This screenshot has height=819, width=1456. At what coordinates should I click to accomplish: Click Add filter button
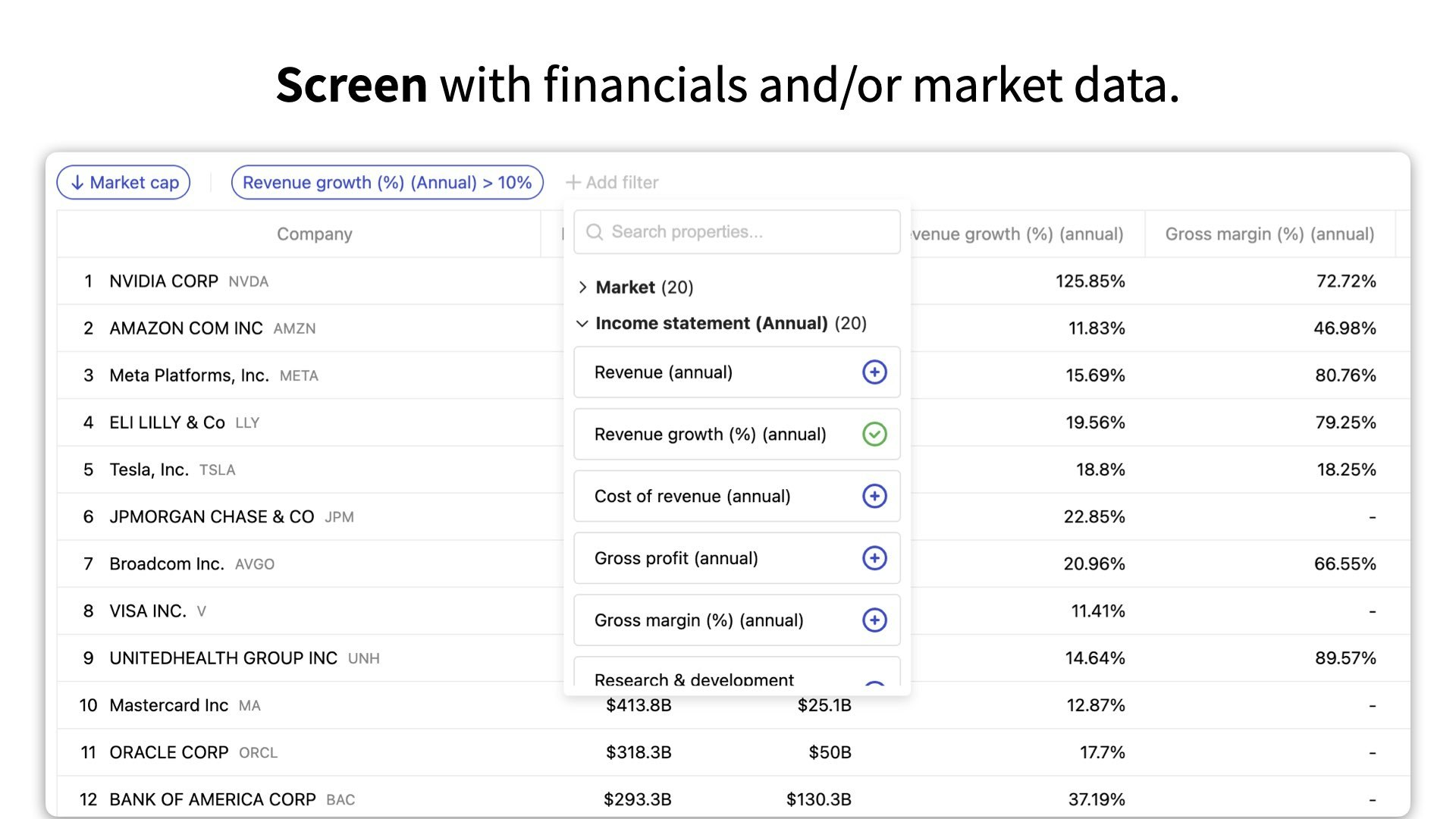point(613,183)
